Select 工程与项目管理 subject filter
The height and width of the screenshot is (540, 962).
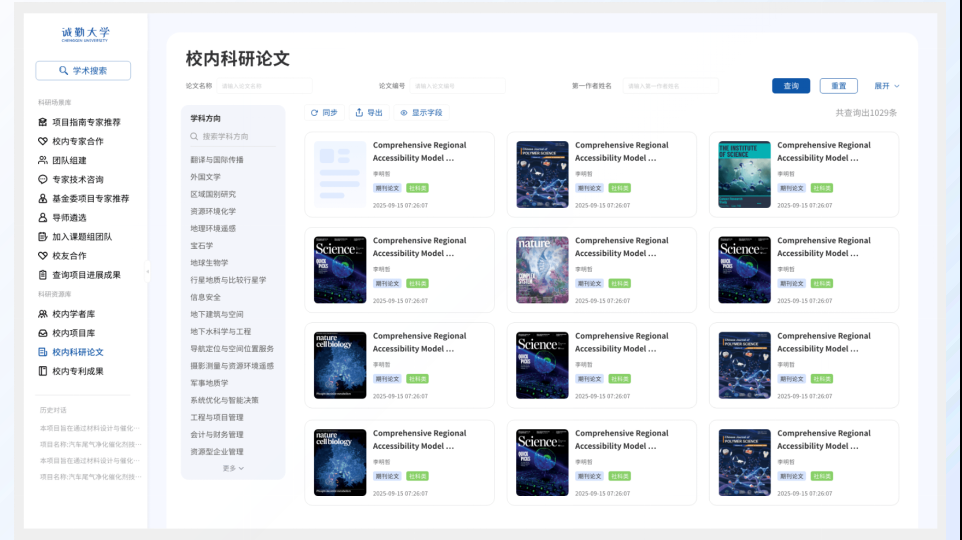click(217, 417)
